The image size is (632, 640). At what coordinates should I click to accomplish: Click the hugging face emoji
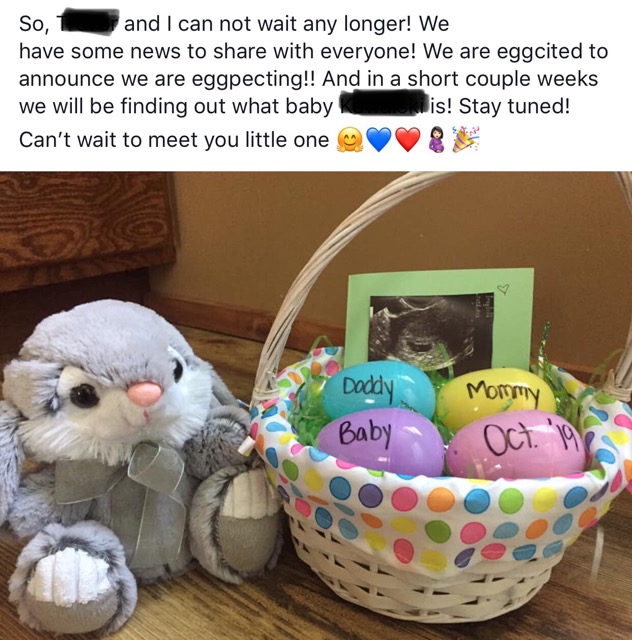point(349,140)
